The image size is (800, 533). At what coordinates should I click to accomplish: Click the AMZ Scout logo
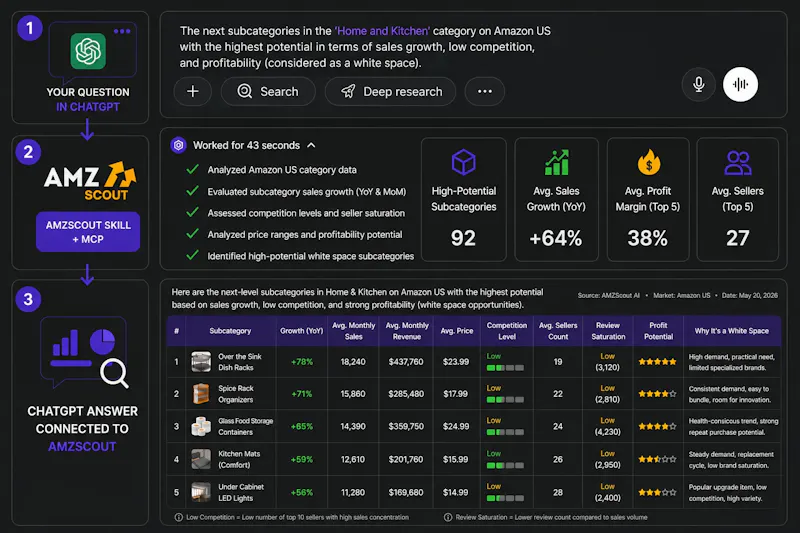coord(90,181)
